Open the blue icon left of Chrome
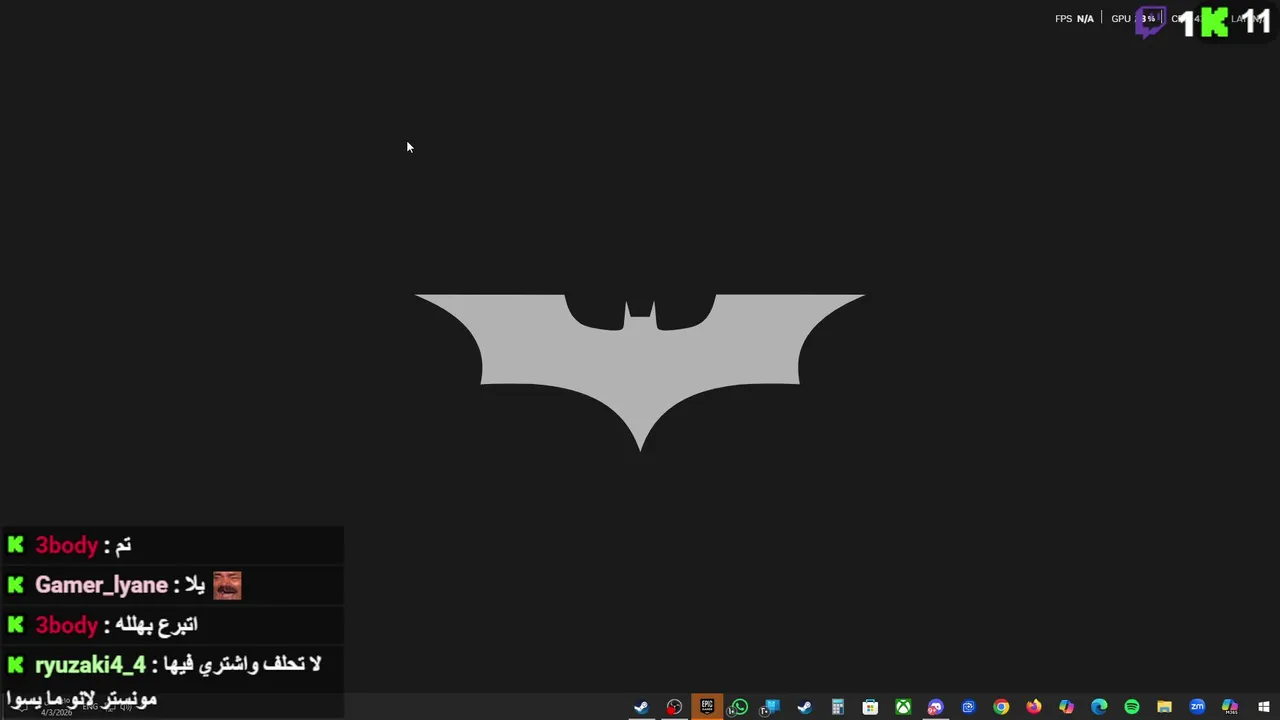The height and width of the screenshot is (720, 1280). click(968, 707)
